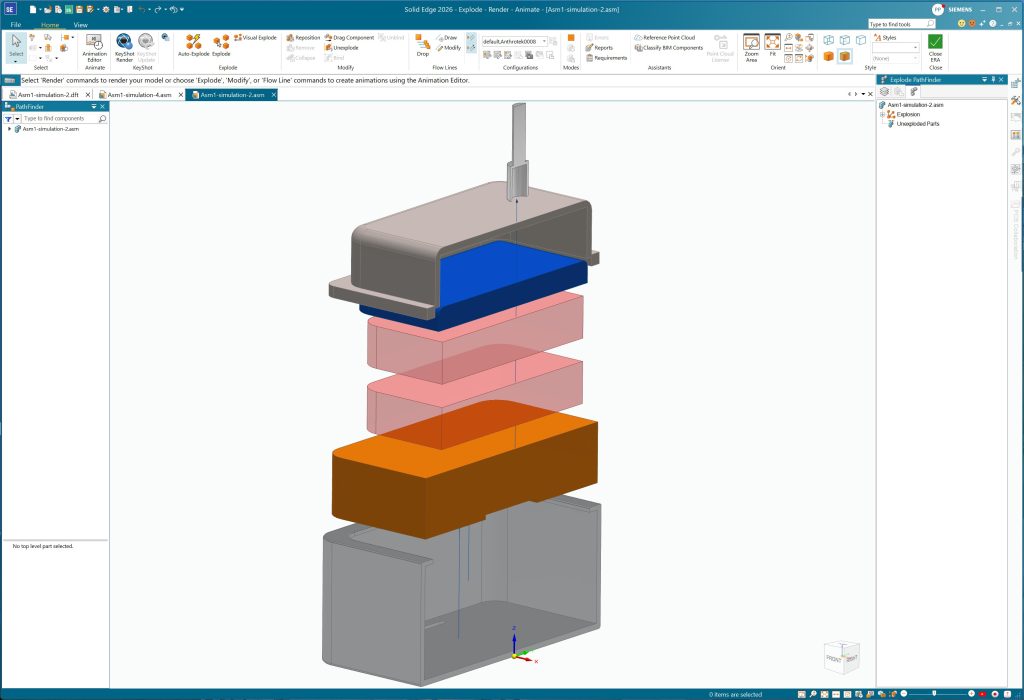Switch to the Asm1-simulation-4.asm document tab
This screenshot has height=700, width=1024.
pos(140,95)
